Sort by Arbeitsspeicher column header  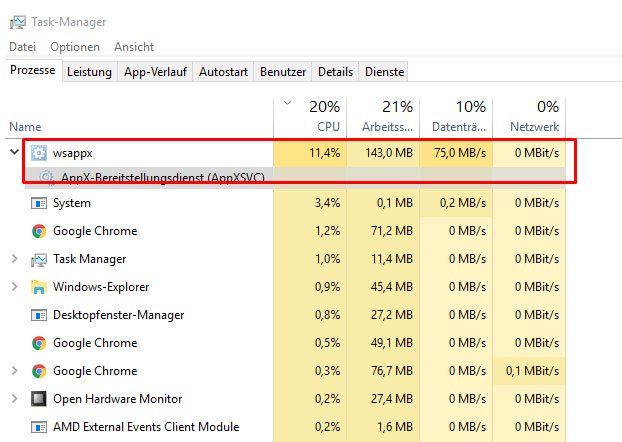click(x=383, y=117)
